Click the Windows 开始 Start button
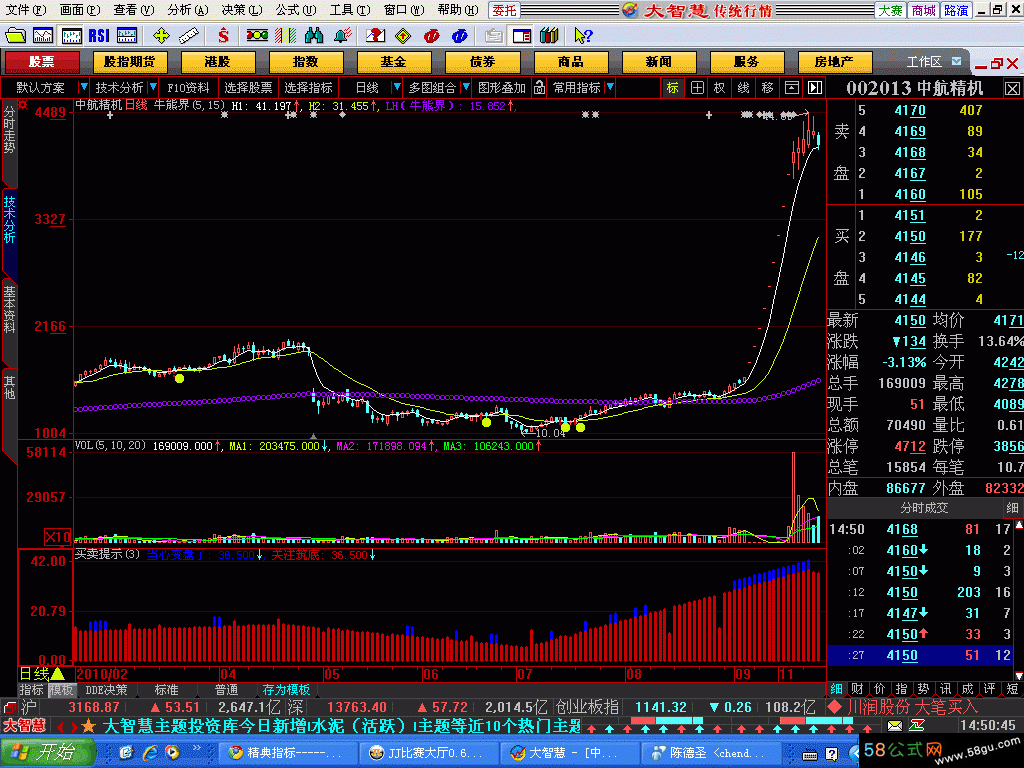1024x768 pixels. (x=46, y=752)
